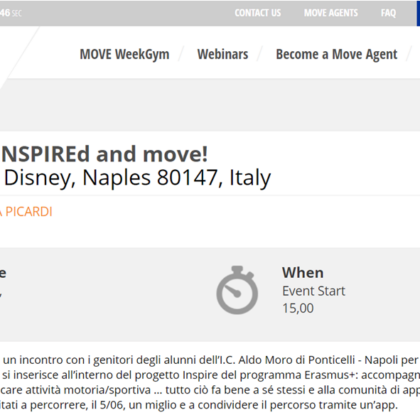Open the Move Agents page link
Image resolution: width=420 pixels, height=420 pixels.
(331, 13)
